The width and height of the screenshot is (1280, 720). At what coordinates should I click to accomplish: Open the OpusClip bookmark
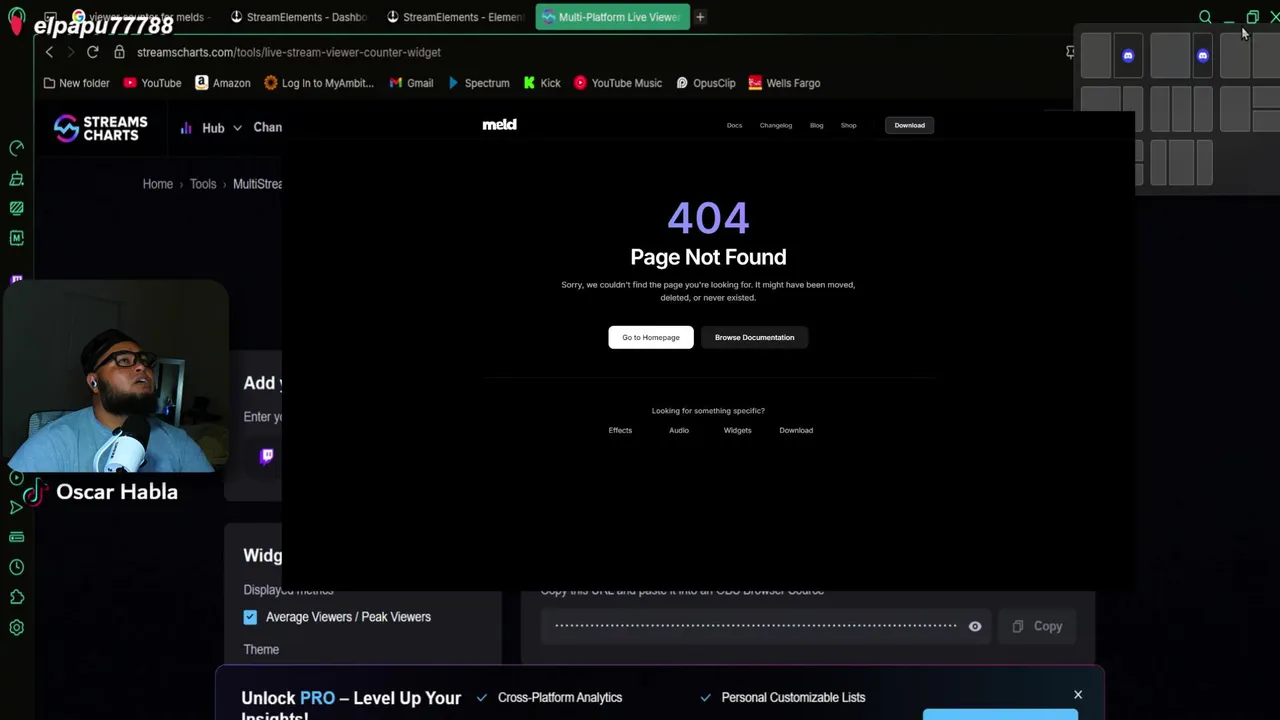point(705,83)
